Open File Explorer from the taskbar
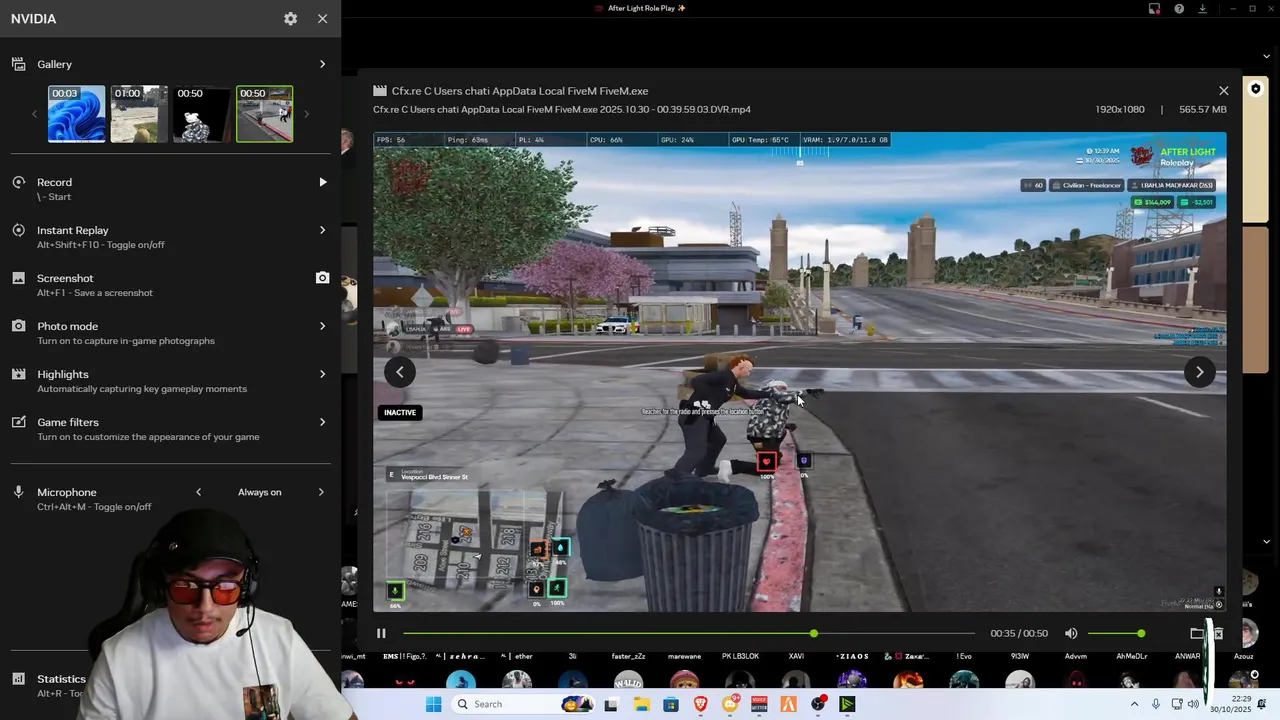 [x=641, y=704]
